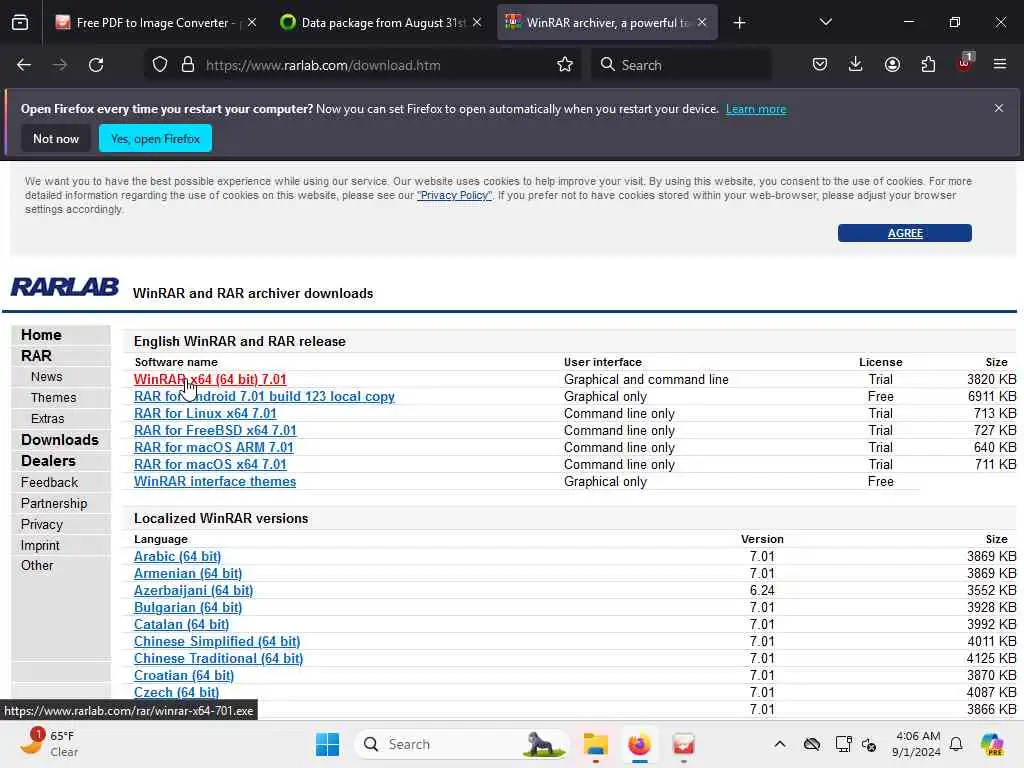The height and width of the screenshot is (768, 1024).
Task: Download RAR for FreeBSD x64 7.01
Action: pos(215,430)
